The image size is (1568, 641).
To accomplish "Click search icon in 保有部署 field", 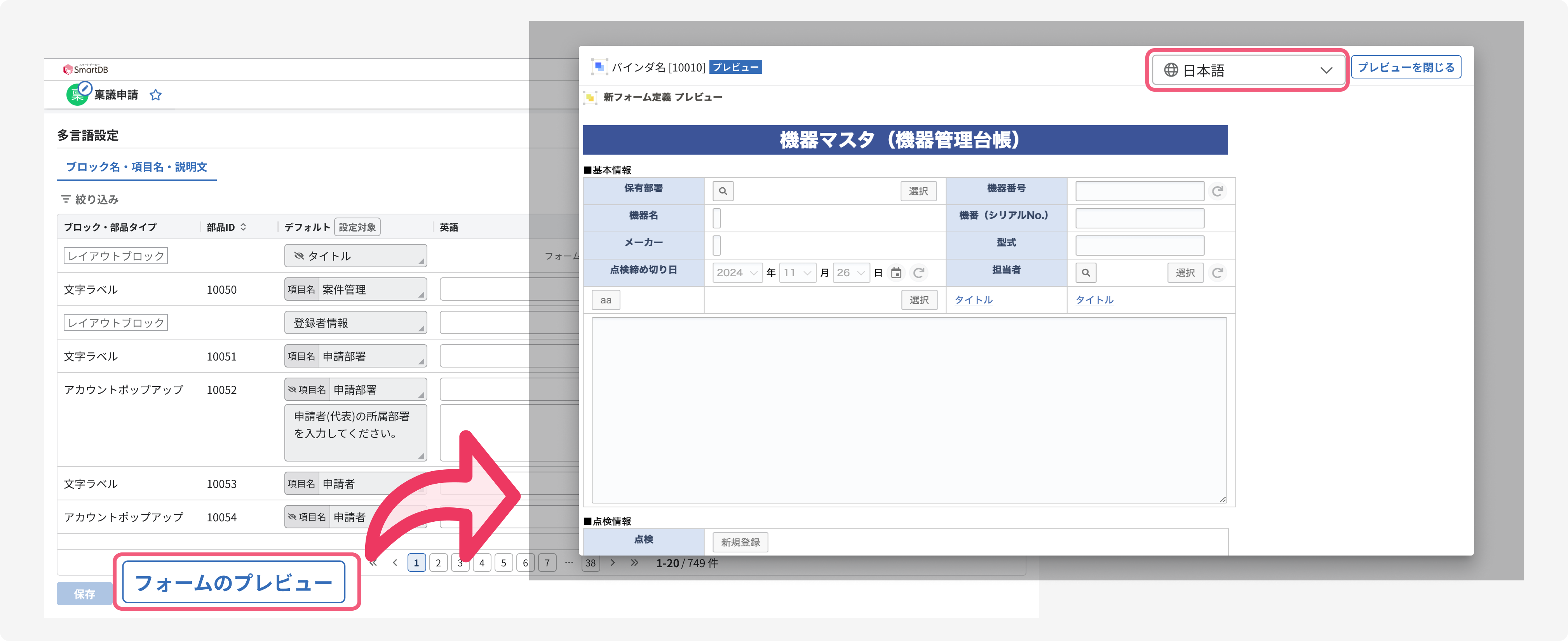I will [x=723, y=191].
